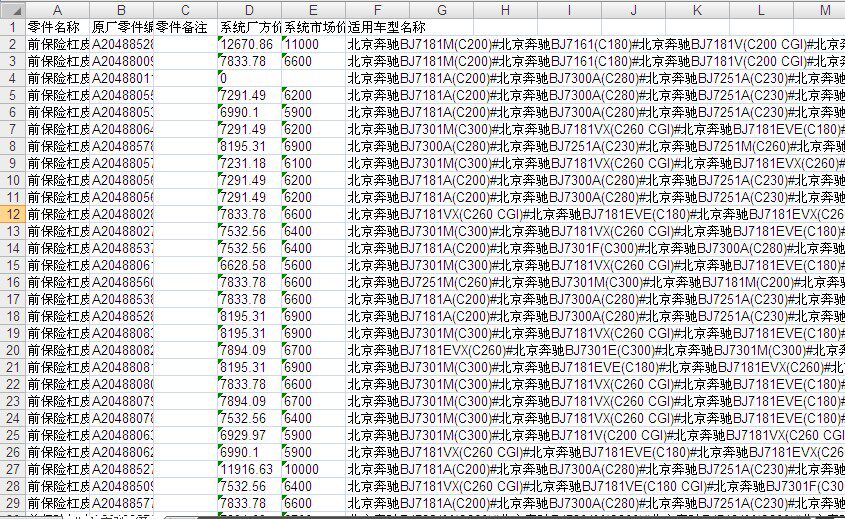This screenshot has height=519, width=845.
Task: Select row 16 header number
Action: click(13, 282)
